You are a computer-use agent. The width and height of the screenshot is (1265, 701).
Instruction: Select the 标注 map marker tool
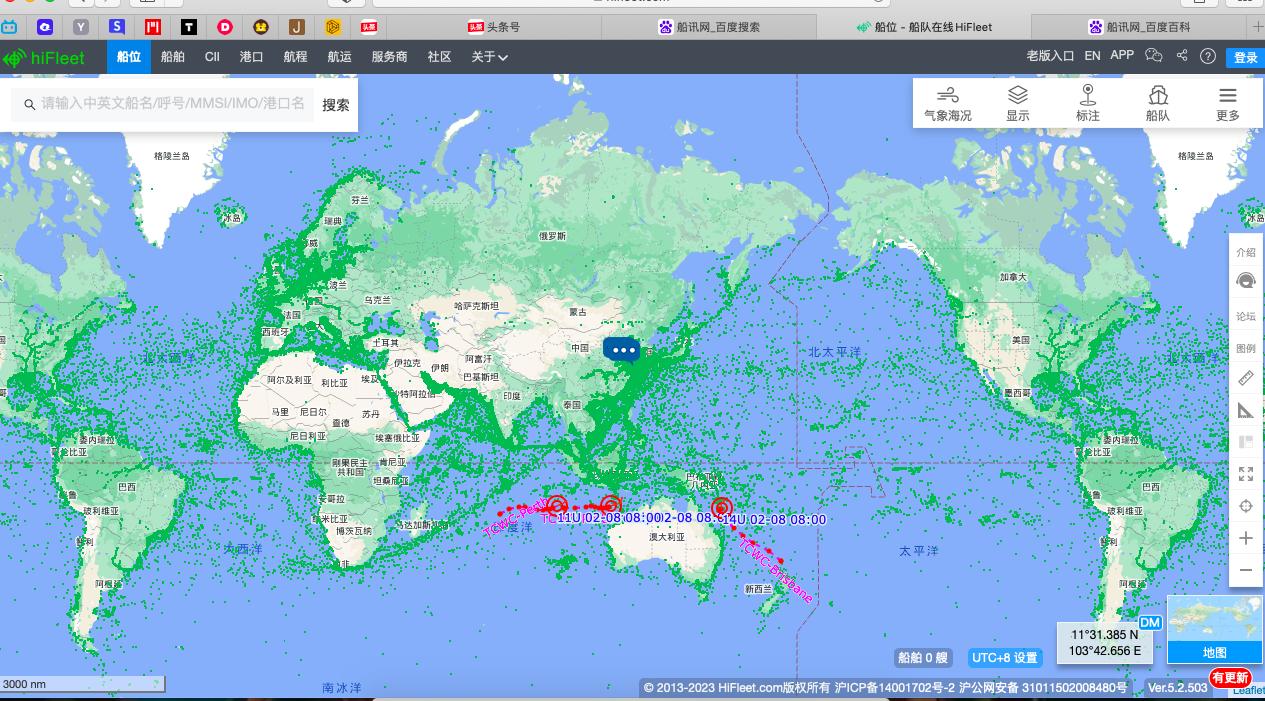coord(1087,103)
